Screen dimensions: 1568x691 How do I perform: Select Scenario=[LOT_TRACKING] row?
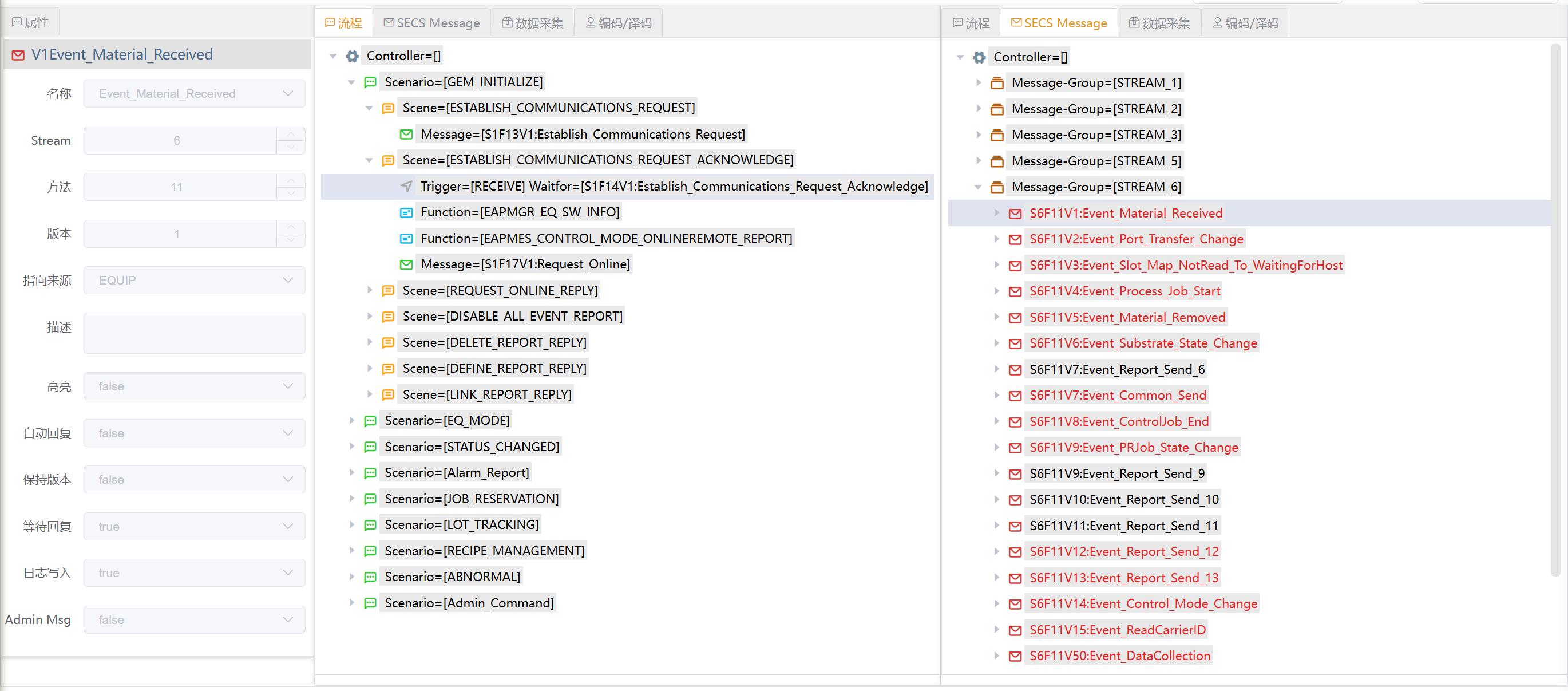[x=461, y=525]
